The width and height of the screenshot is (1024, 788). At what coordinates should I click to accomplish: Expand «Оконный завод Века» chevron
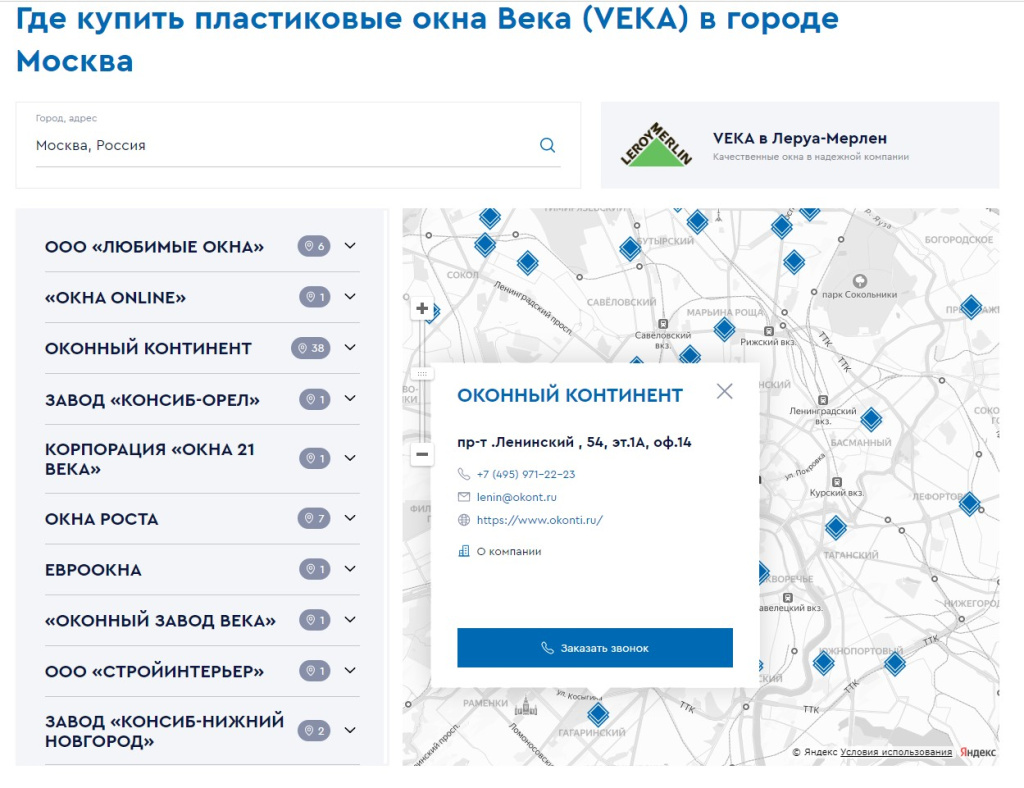350,620
